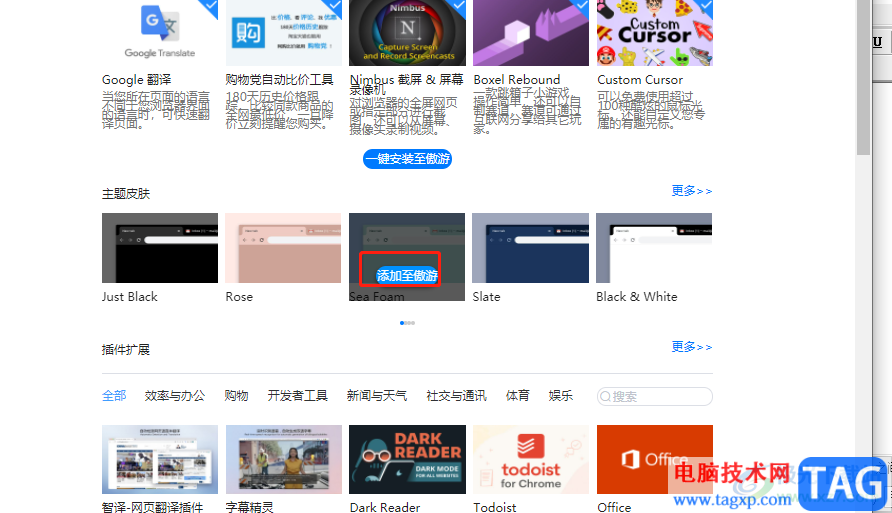The image size is (892, 513).
Task: Click the Slate theme label
Action: tap(486, 297)
